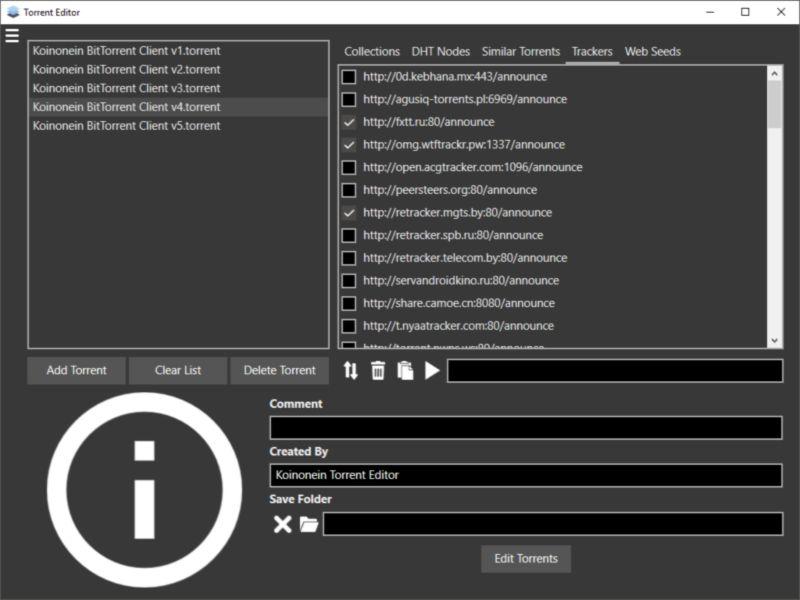Click the Save Folder path field
This screenshot has width=800, height=600.
(x=553, y=524)
